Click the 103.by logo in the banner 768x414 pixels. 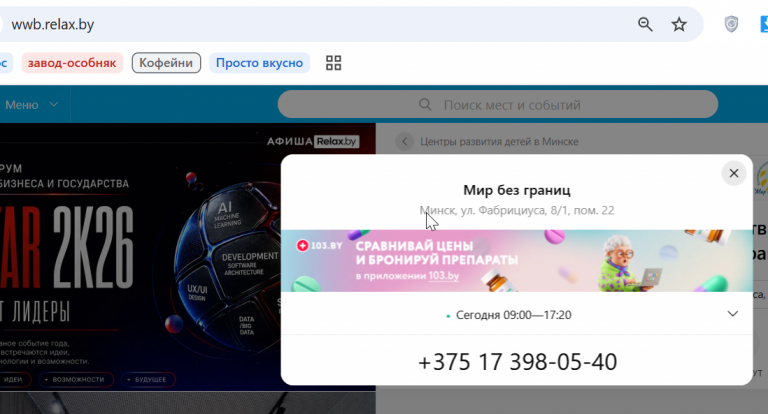(x=319, y=245)
